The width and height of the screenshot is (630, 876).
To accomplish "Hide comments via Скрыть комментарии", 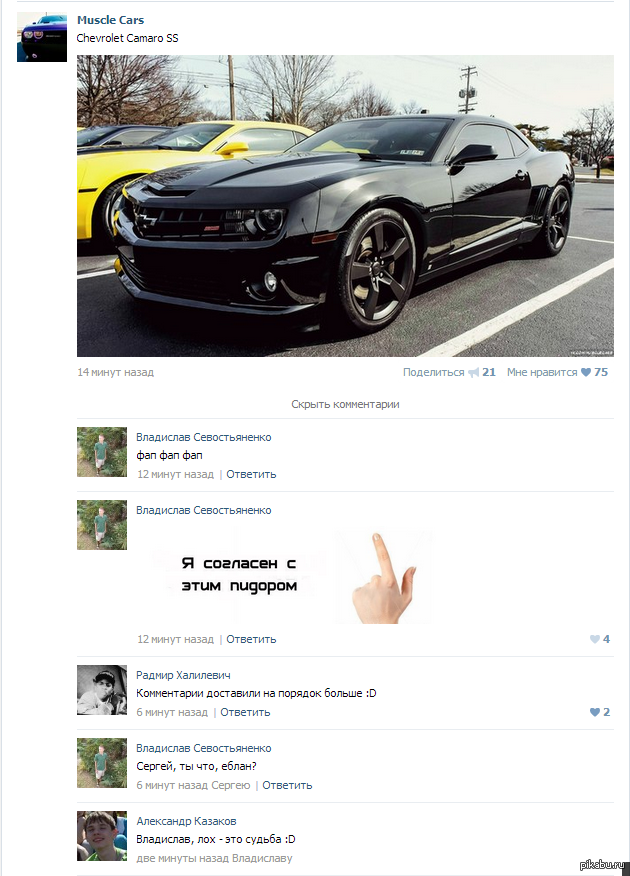I will 345,404.
